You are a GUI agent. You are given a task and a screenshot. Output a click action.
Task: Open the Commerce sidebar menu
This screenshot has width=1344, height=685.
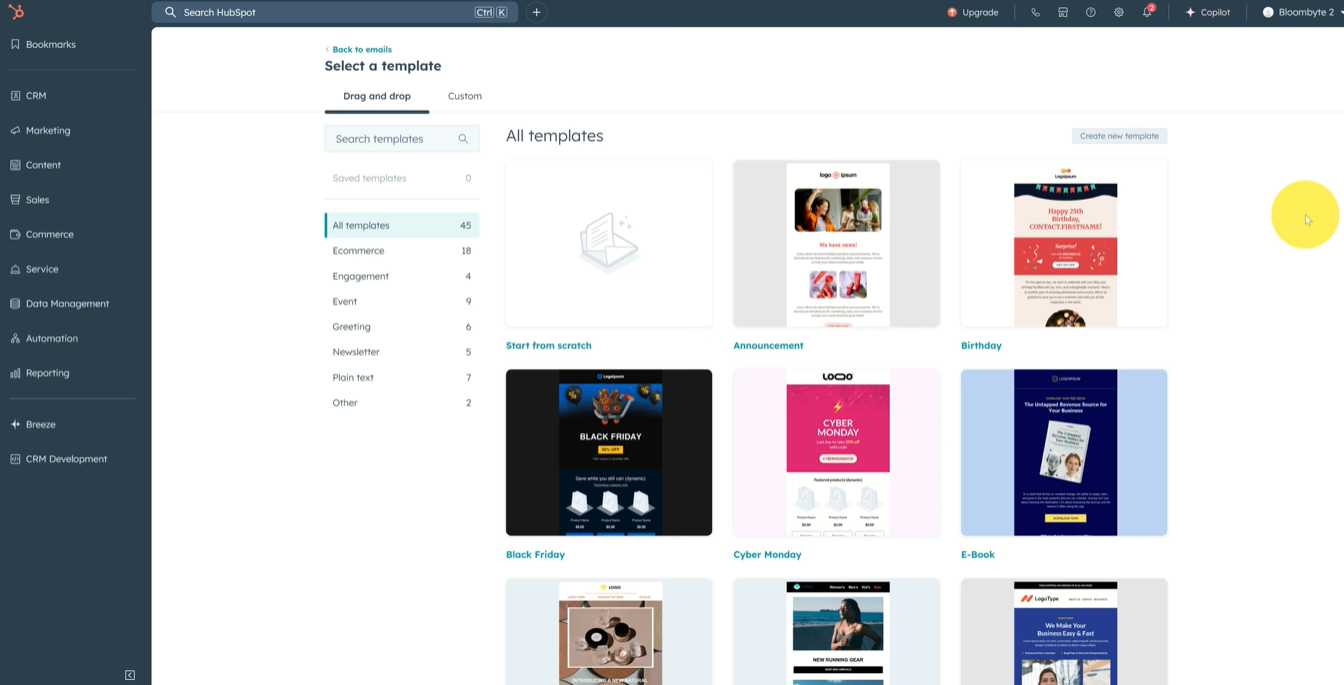click(42, 234)
